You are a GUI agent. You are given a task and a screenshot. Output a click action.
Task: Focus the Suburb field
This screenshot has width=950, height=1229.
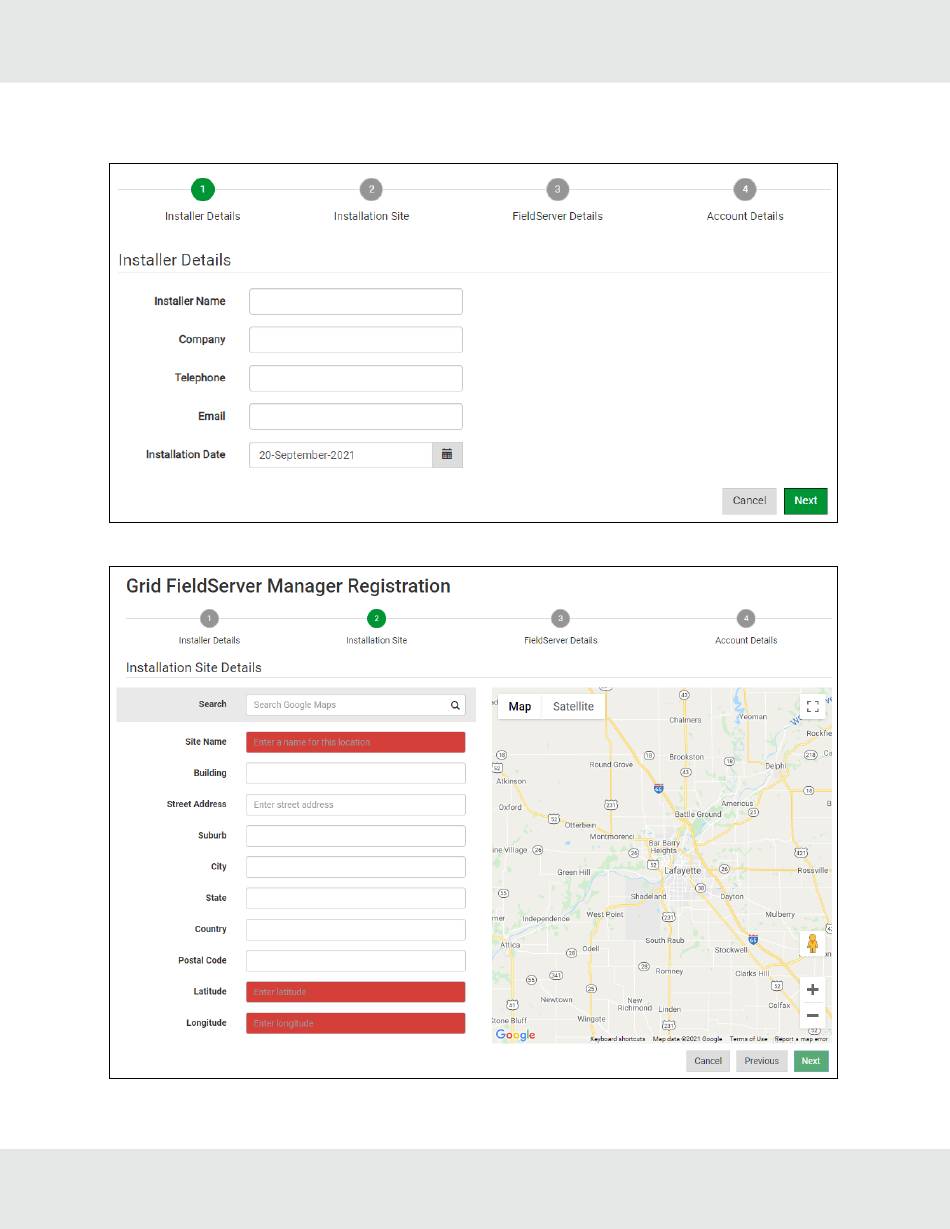coord(356,836)
